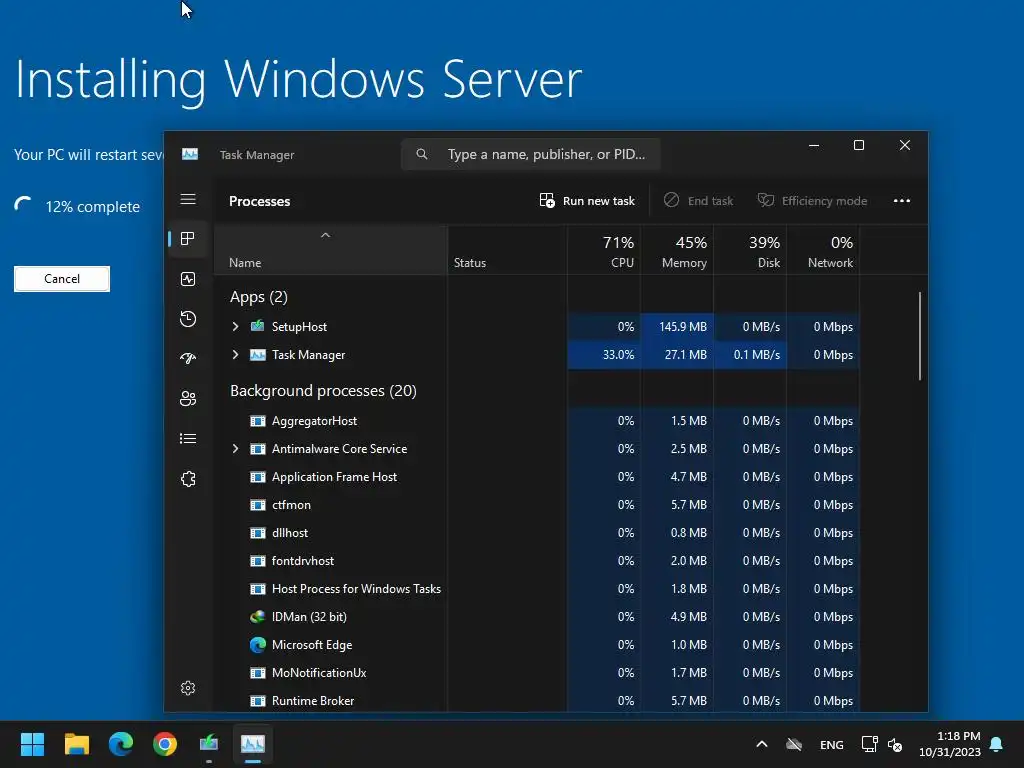Expand the SetupHost process group
Screen dimensions: 1024x768
pos(235,326)
